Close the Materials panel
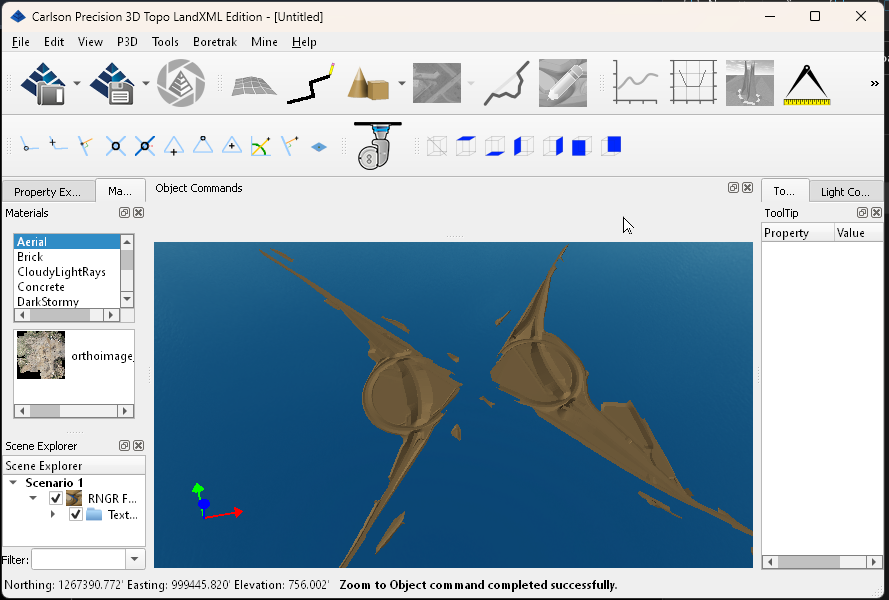This screenshot has height=600, width=889. coord(138,213)
